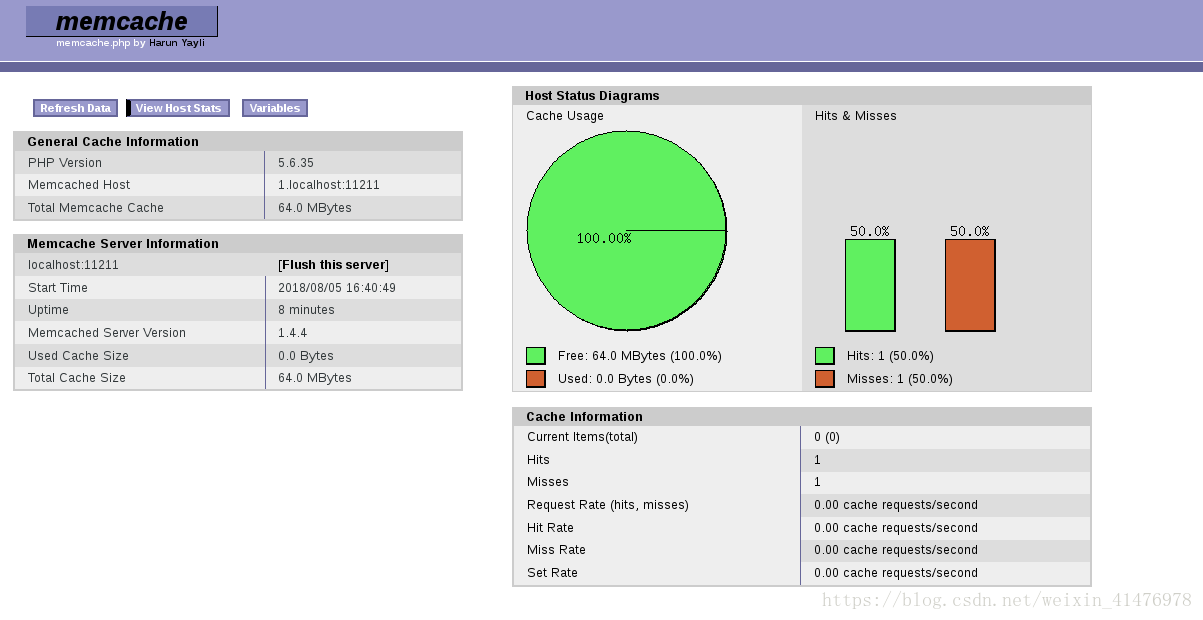Click Hit Rate row label
Viewport: 1203px width, 620px height.
point(550,528)
